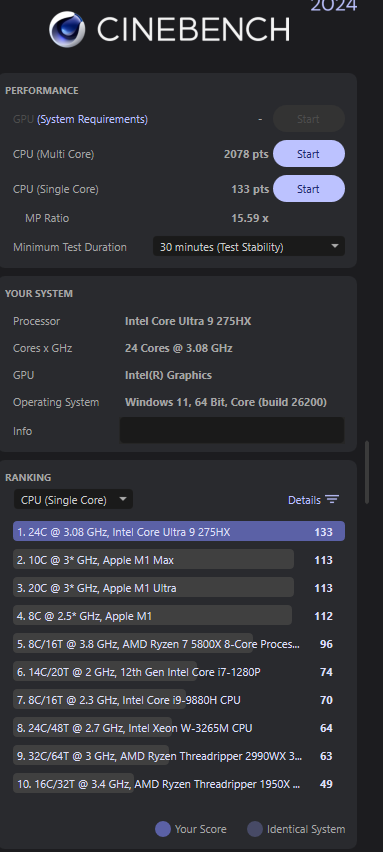Screen dimensions: 383x852
Task: Click the MP Ratio value 15.59 x
Action: (250, 218)
